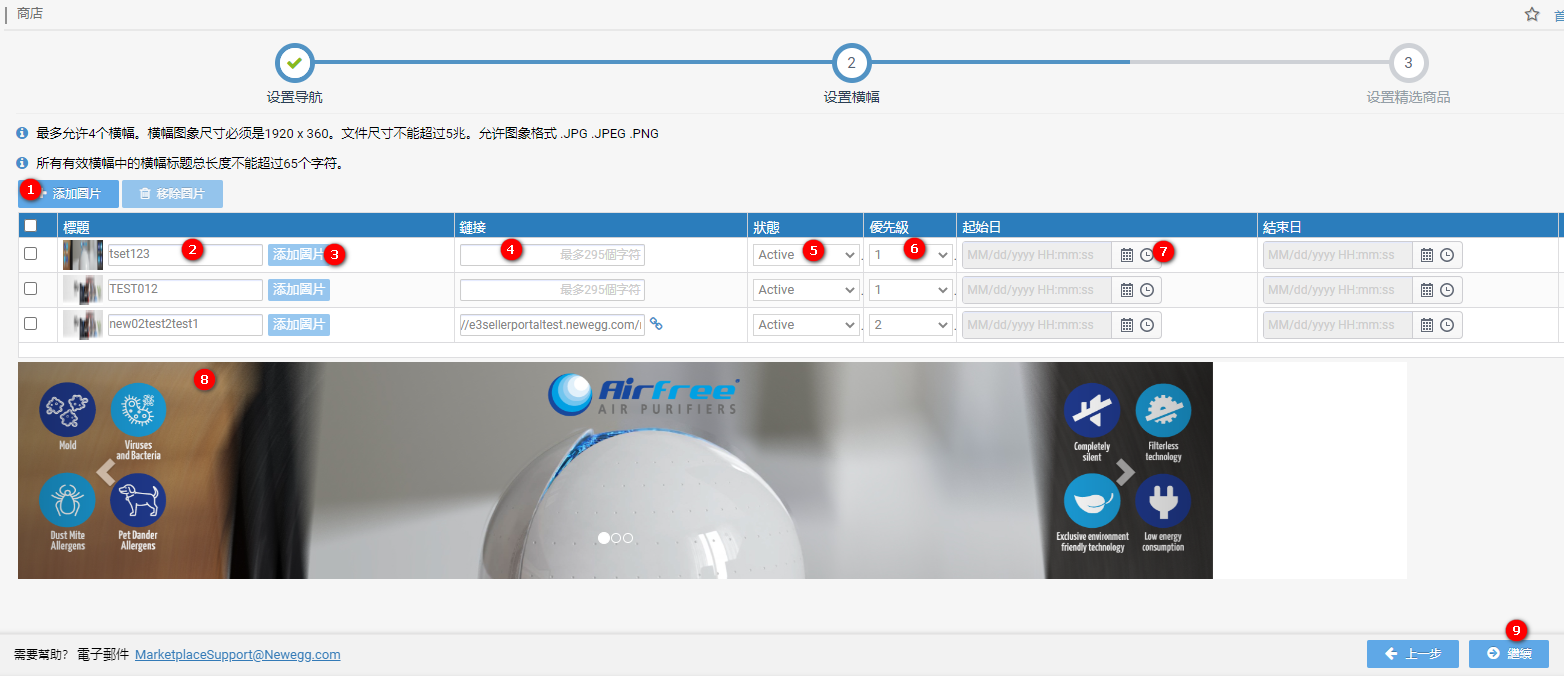Toggle the select-all checkbox in table header
The width and height of the screenshot is (1564, 676).
(x=30, y=226)
